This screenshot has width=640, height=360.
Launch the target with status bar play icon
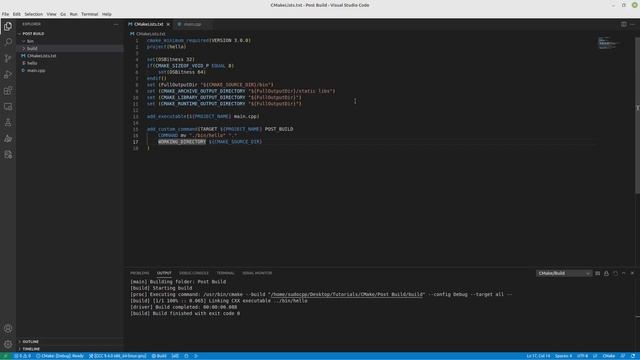pos(196,356)
